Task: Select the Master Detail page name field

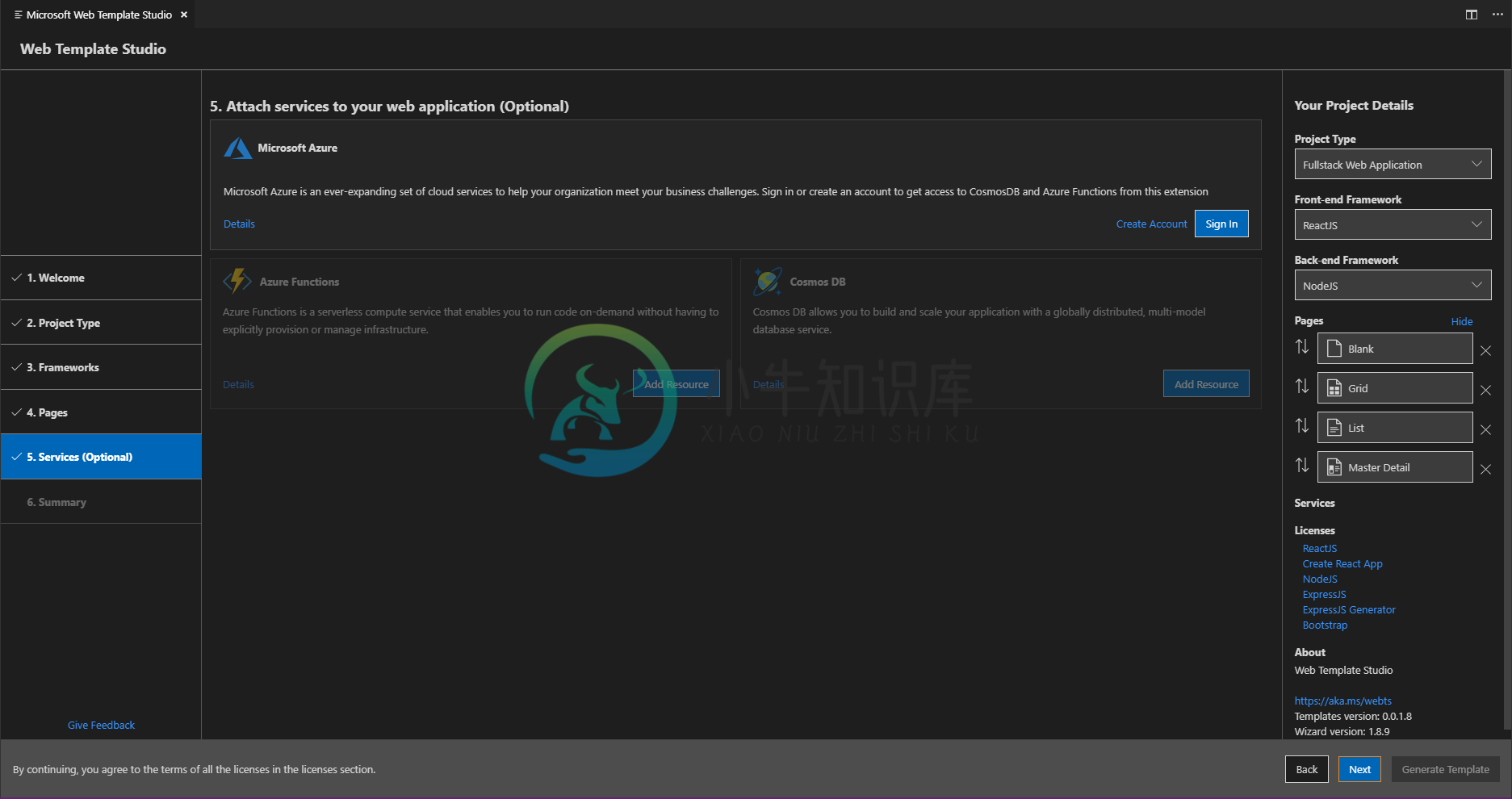Action: tap(1395, 467)
